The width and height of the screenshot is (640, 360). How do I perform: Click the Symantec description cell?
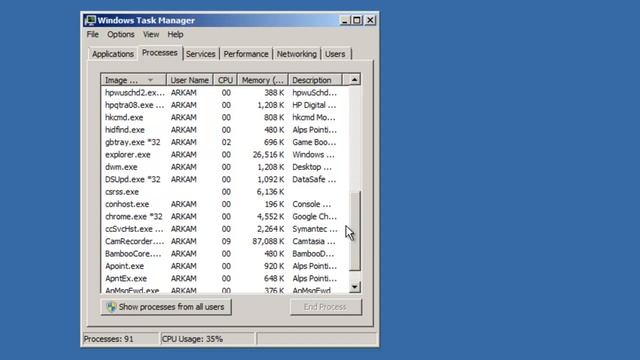315,229
